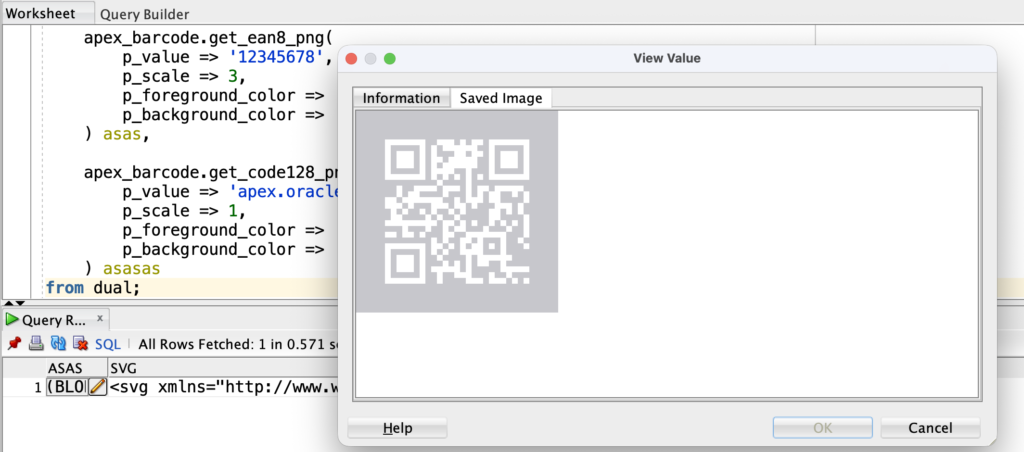
Task: Click the QR code image preview
Action: (x=457, y=211)
